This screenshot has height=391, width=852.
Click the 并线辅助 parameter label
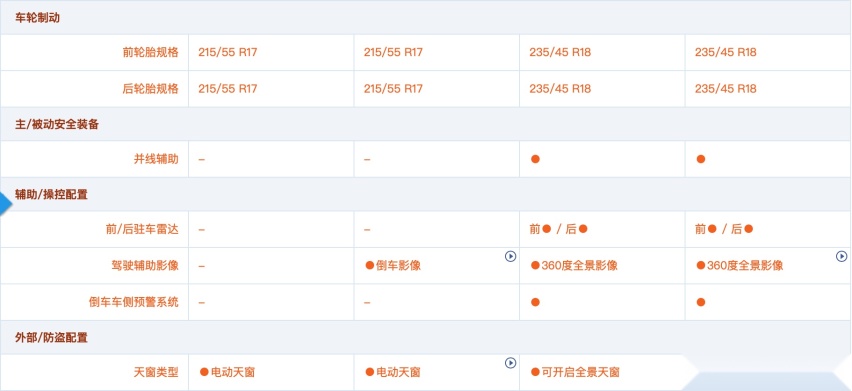click(x=156, y=159)
